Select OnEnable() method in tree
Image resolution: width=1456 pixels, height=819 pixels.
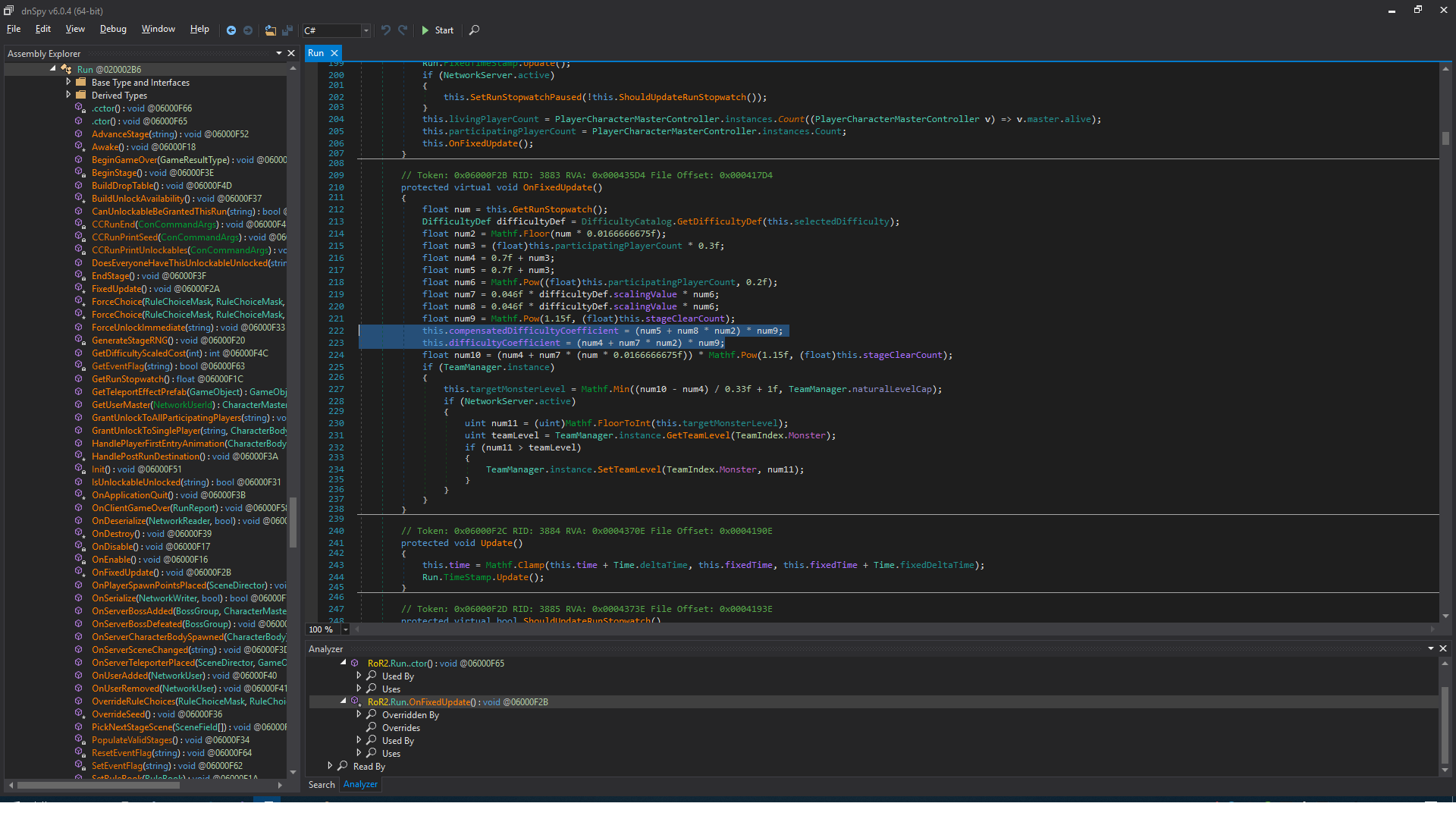(x=149, y=560)
